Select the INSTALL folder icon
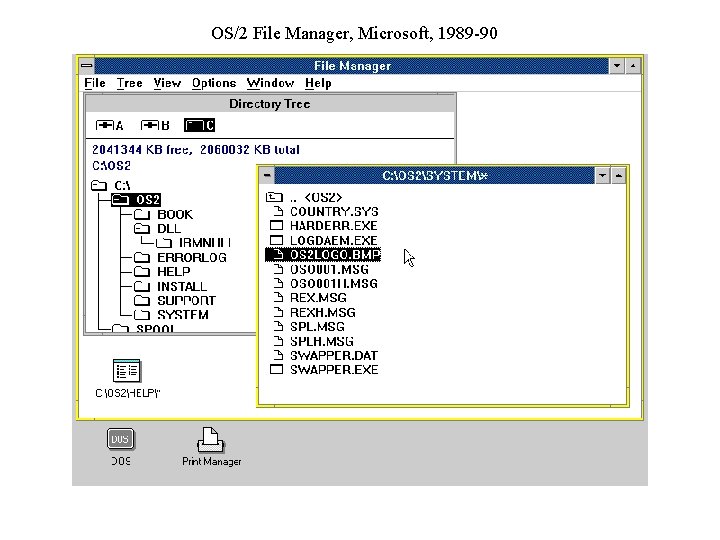Viewport: 720px width, 540px height. (x=142, y=287)
